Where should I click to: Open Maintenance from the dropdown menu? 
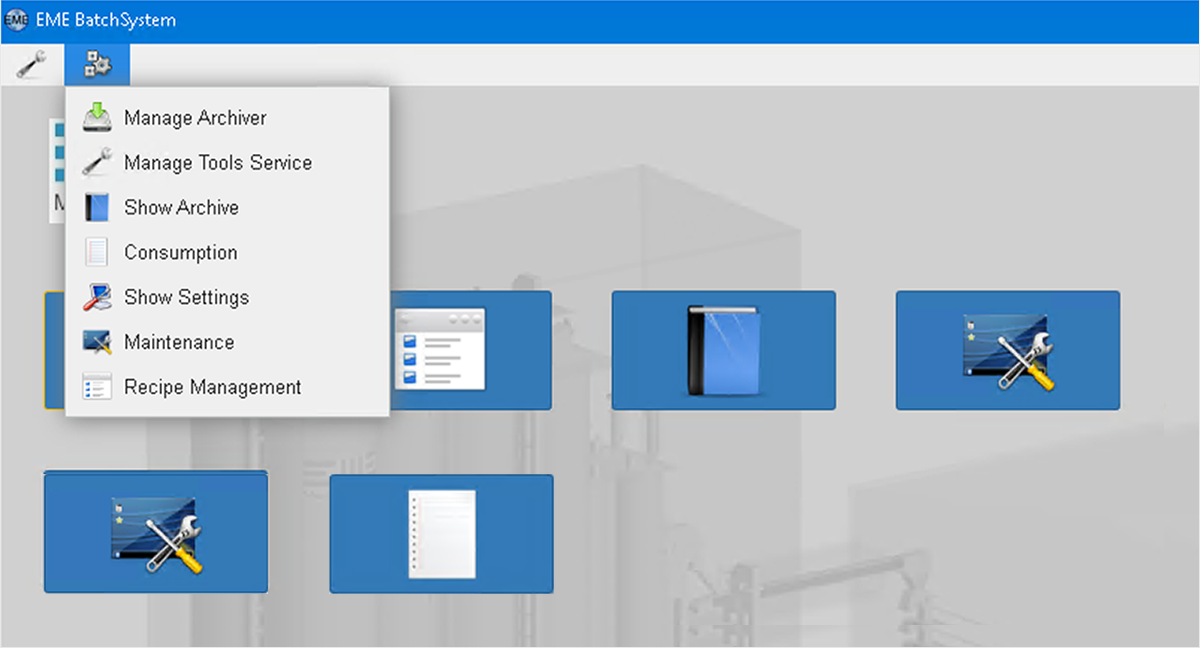[227, 342]
